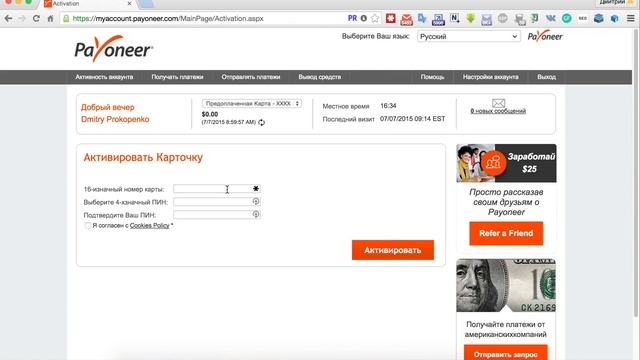The width and height of the screenshot is (640, 360).
Task: Refresh the card balance icon
Action: [262, 122]
